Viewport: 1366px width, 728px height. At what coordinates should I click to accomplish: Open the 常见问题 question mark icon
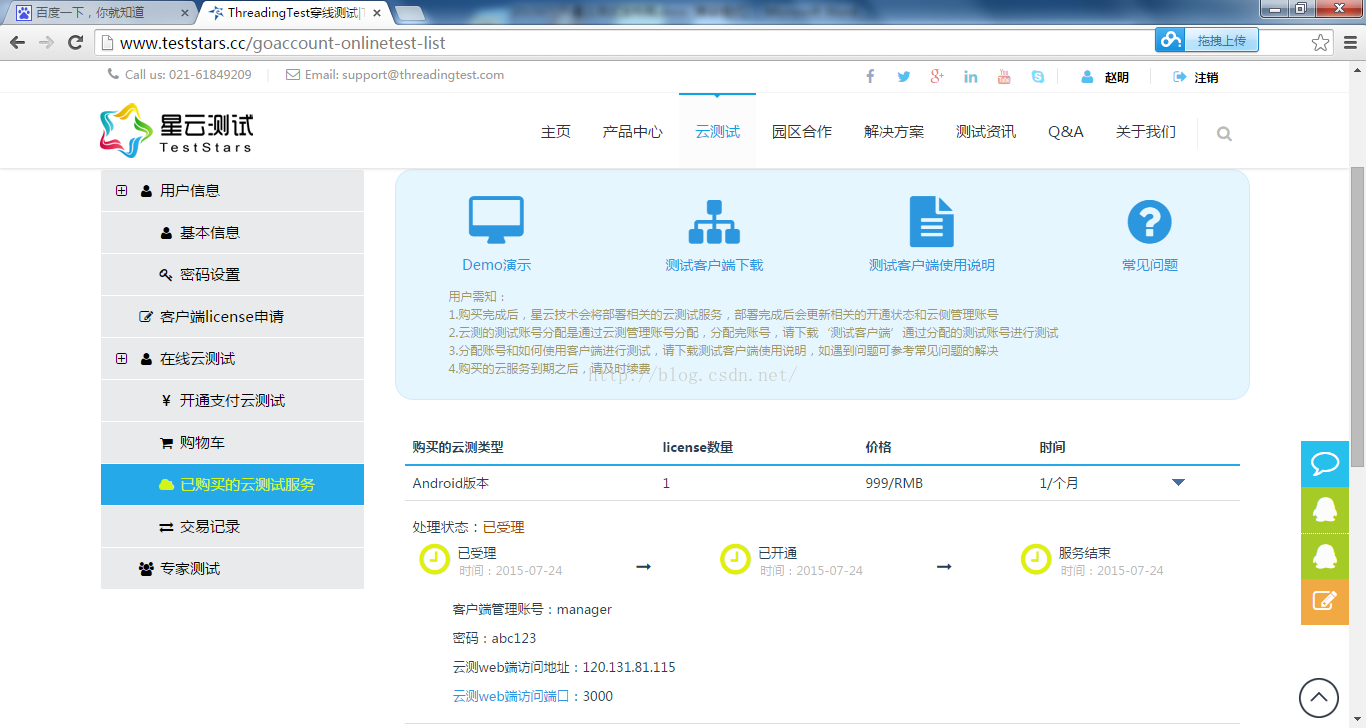click(x=1149, y=222)
